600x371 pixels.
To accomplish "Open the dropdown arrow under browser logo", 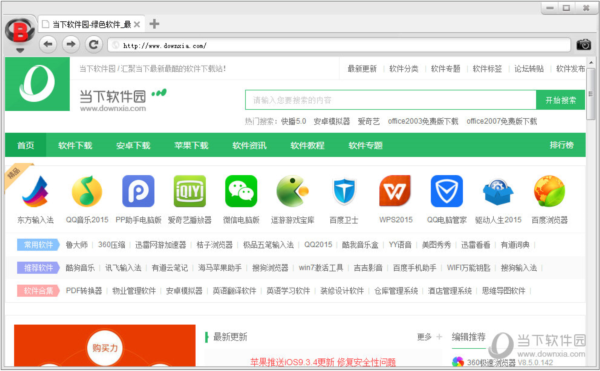I will (20, 50).
